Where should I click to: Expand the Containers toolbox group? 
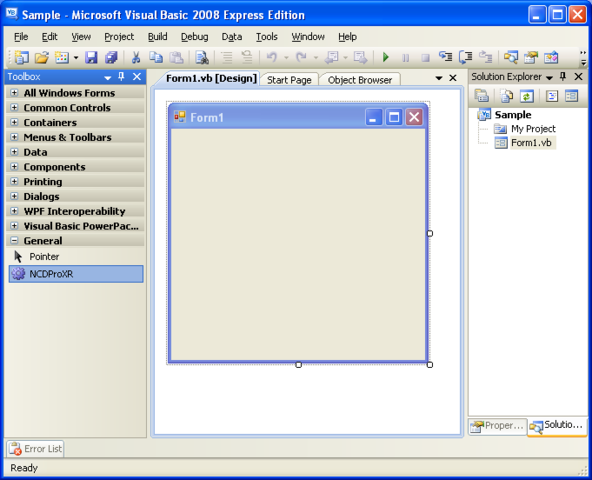(14, 122)
